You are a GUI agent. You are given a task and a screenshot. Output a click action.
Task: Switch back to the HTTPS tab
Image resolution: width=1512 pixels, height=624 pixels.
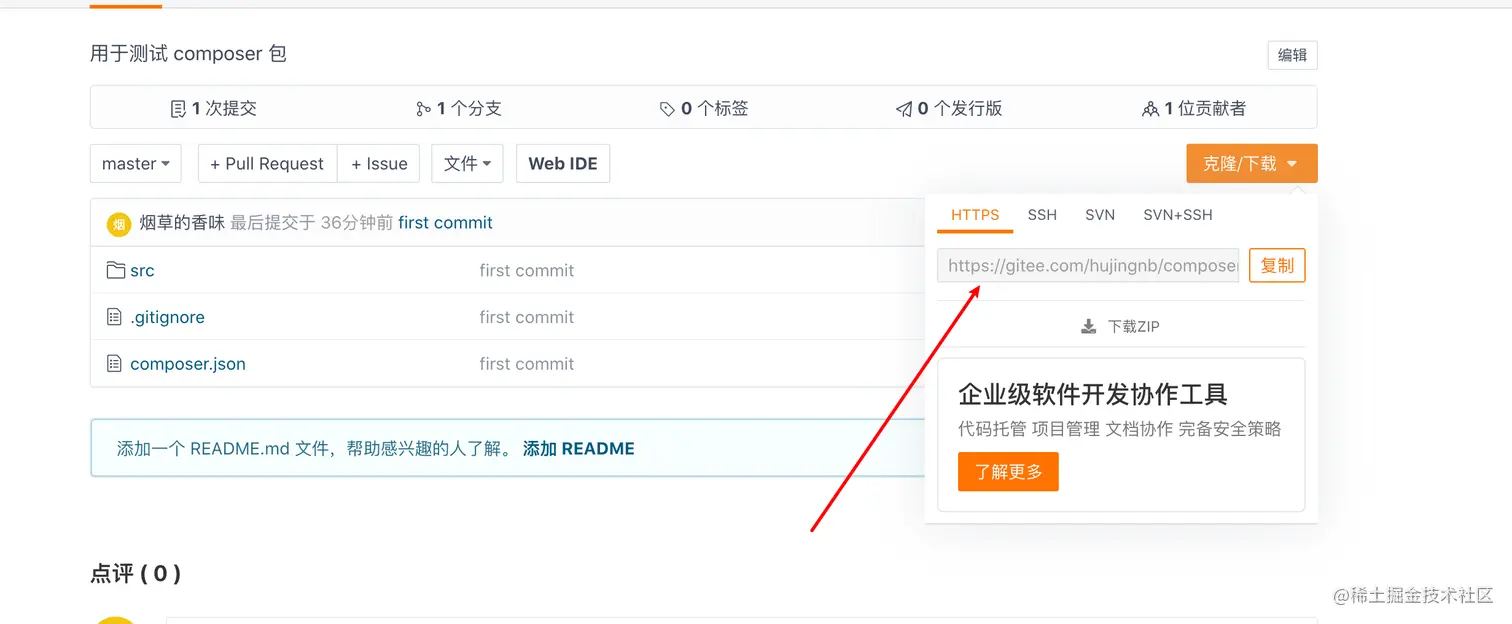(x=973, y=215)
